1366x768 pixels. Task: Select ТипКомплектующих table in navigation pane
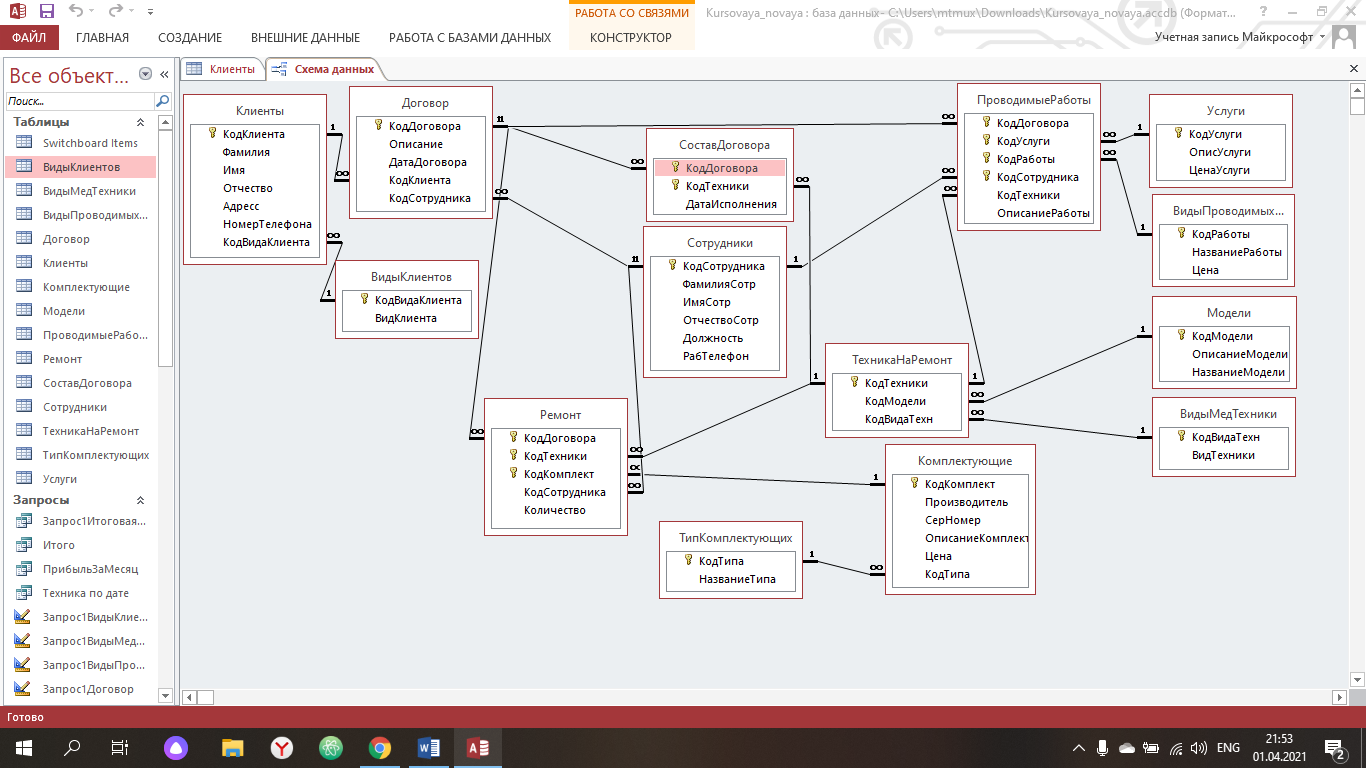[x=80, y=455]
